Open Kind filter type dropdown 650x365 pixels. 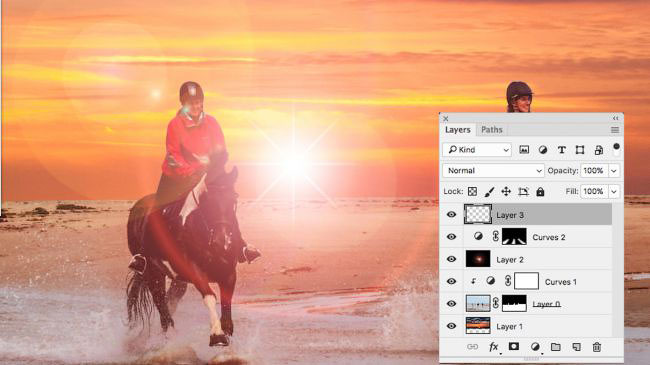[x=477, y=150]
